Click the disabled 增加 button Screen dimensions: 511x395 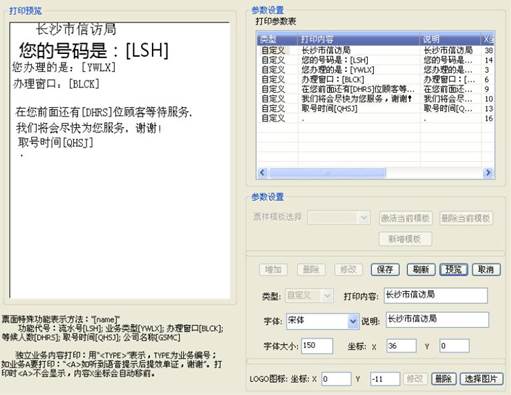click(x=273, y=269)
